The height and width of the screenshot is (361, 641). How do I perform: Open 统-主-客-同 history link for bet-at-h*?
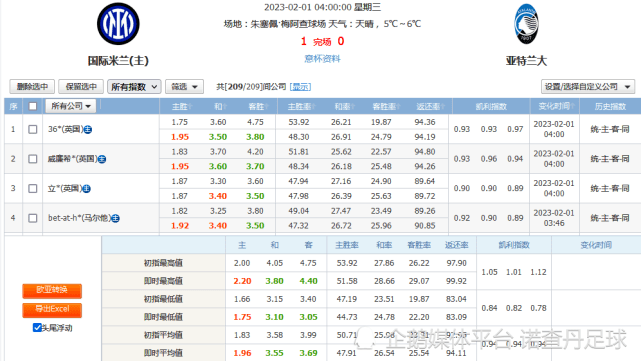click(610, 218)
